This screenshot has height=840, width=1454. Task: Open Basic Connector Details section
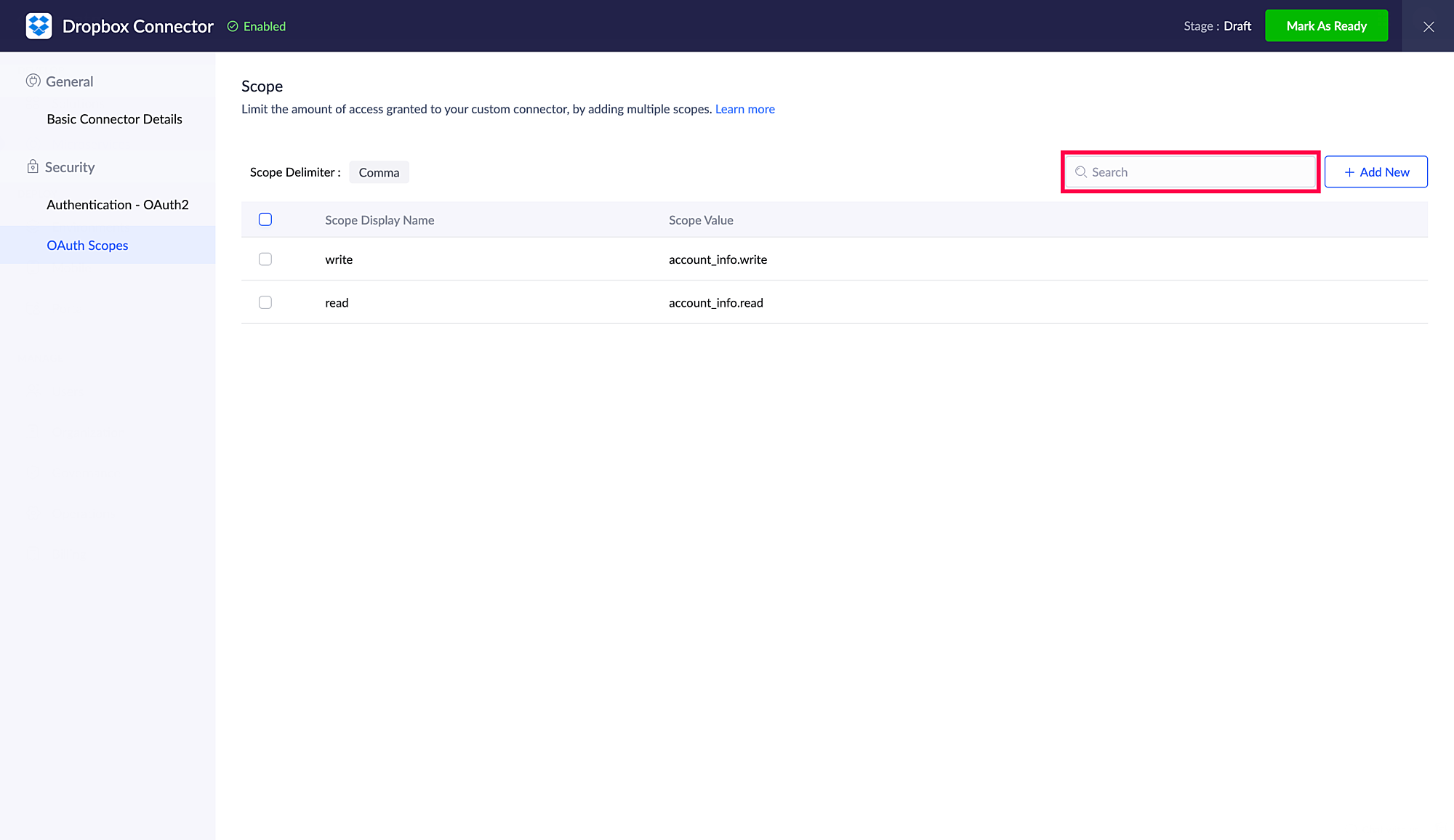(114, 119)
